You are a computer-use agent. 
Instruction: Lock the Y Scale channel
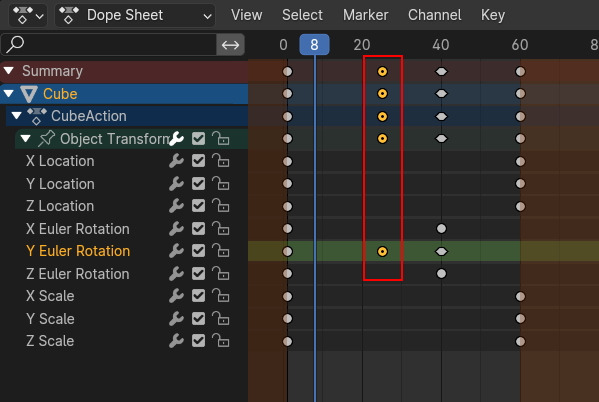point(220,318)
